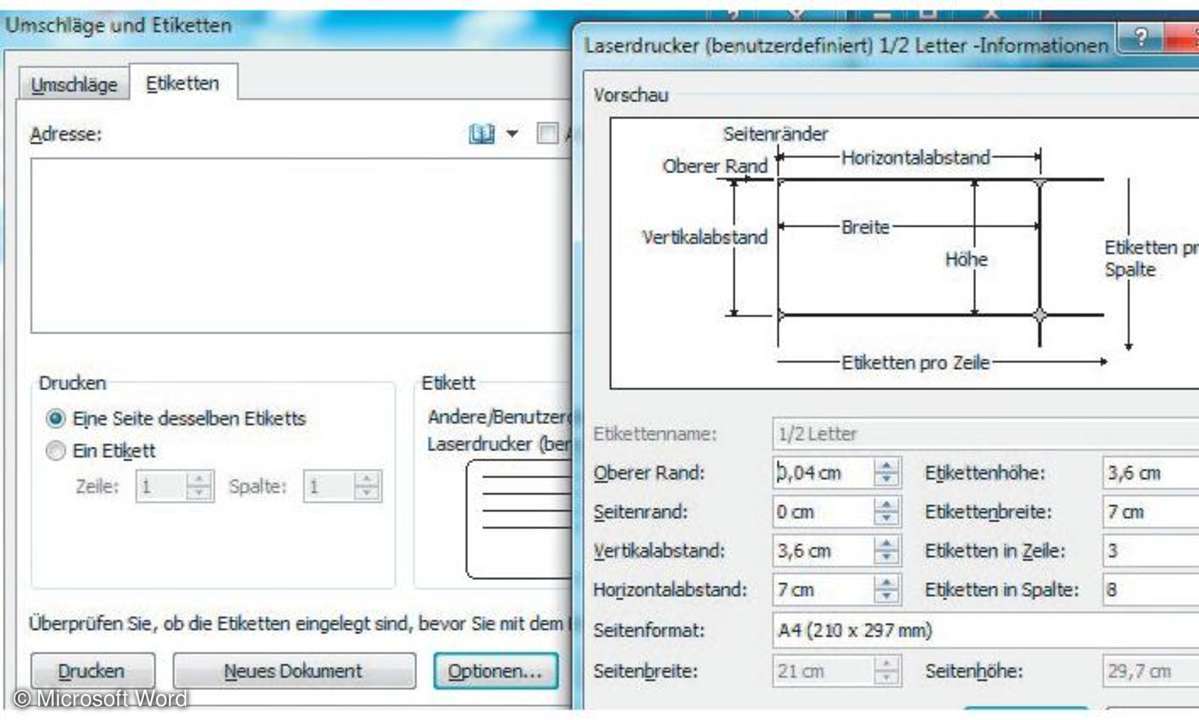The width and height of the screenshot is (1199, 720).
Task: Adjust the Zeile spinner arrows
Action: pyautogui.click(x=199, y=486)
